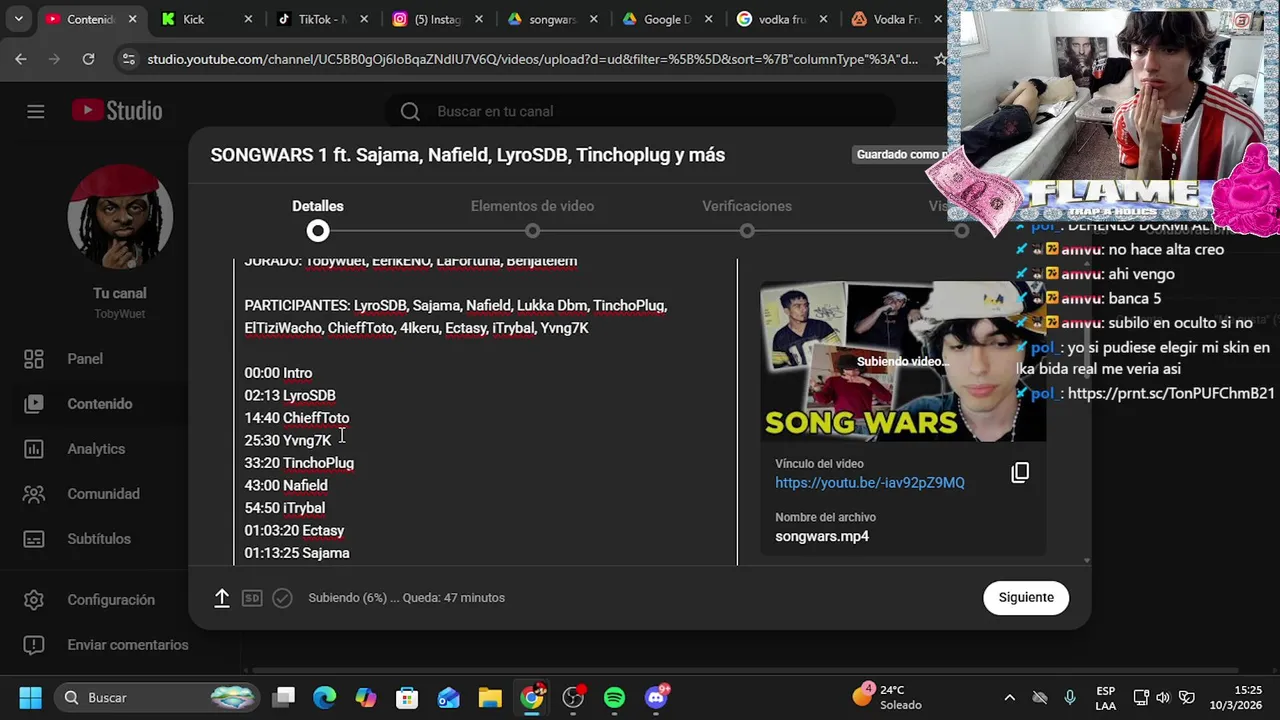Launch Microsoft Edge from the taskbar
The height and width of the screenshot is (720, 1280).
pyautogui.click(x=325, y=697)
